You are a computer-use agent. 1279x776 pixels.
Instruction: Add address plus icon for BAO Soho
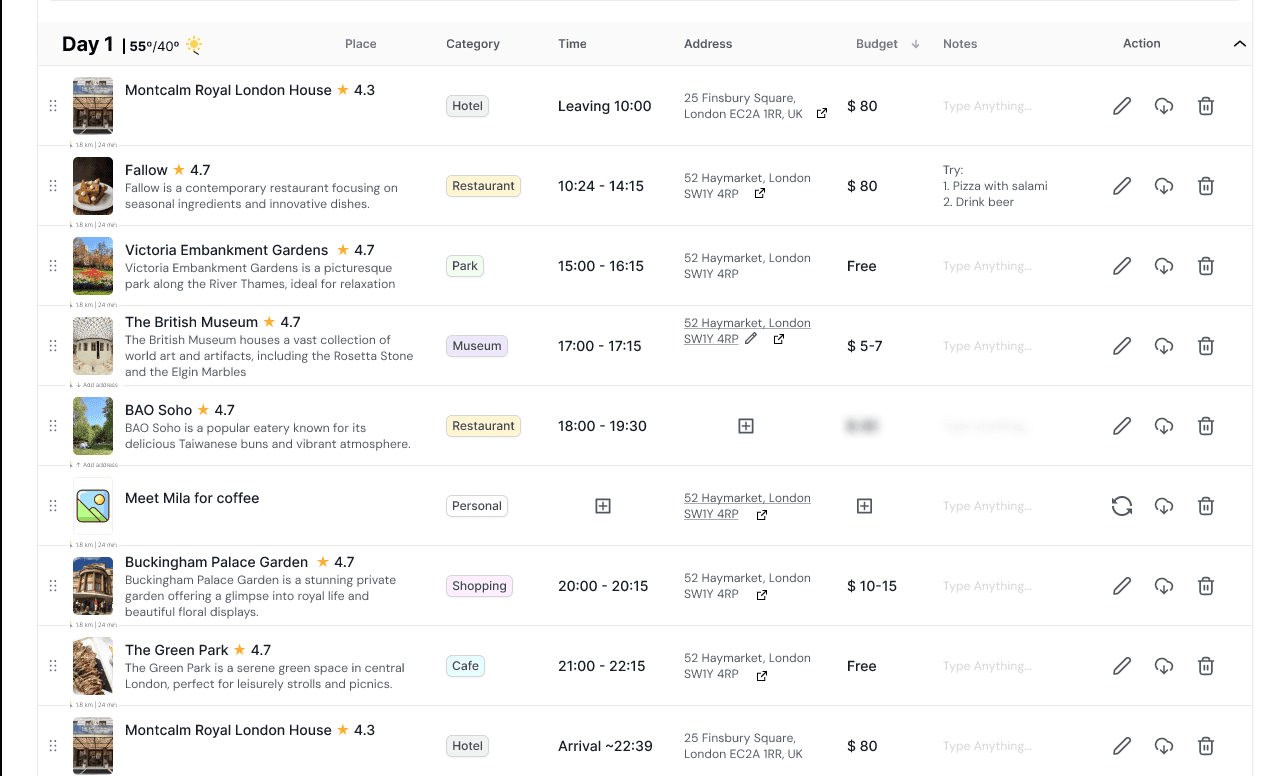746,426
